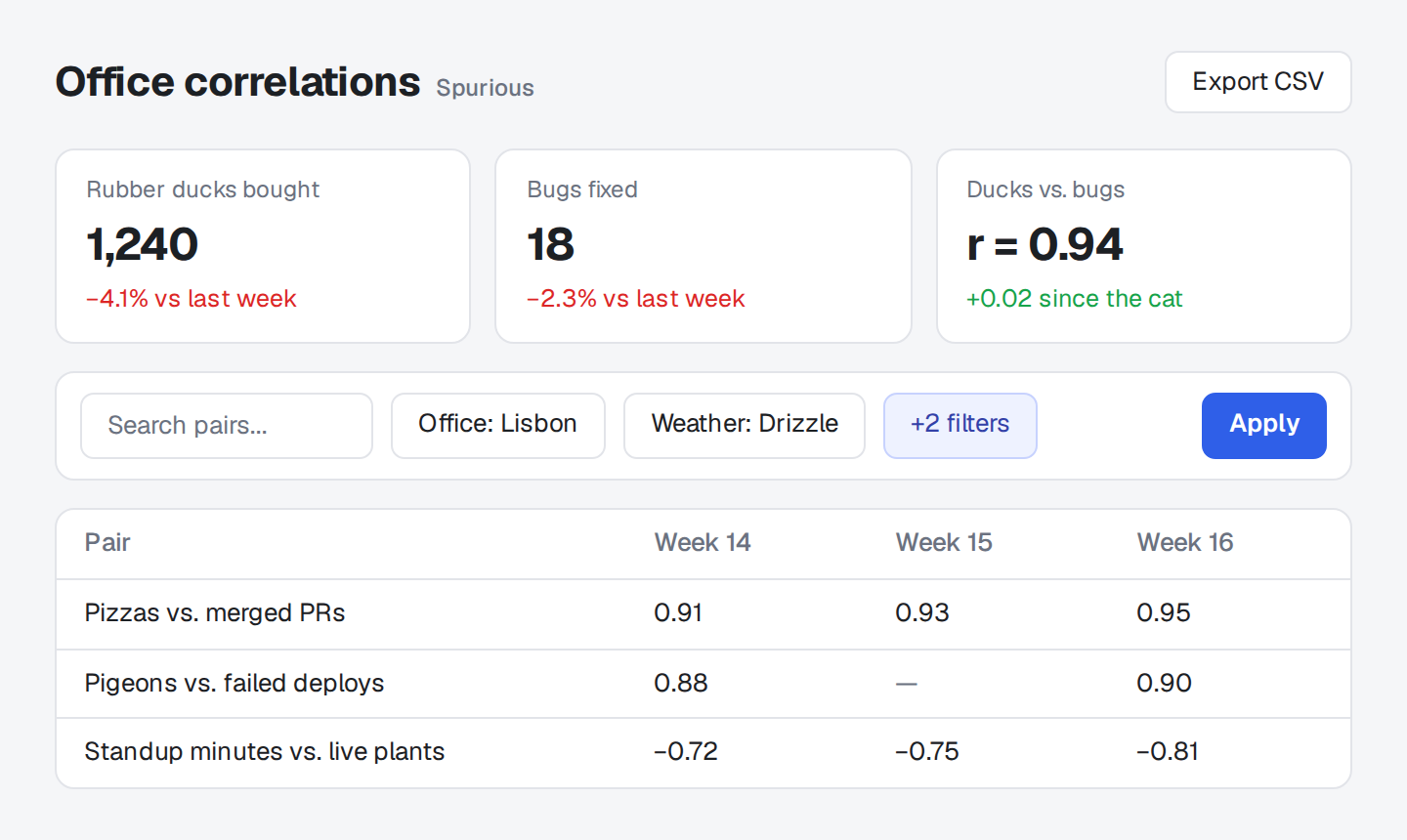Open the Office: Lisbon filter

498,426
